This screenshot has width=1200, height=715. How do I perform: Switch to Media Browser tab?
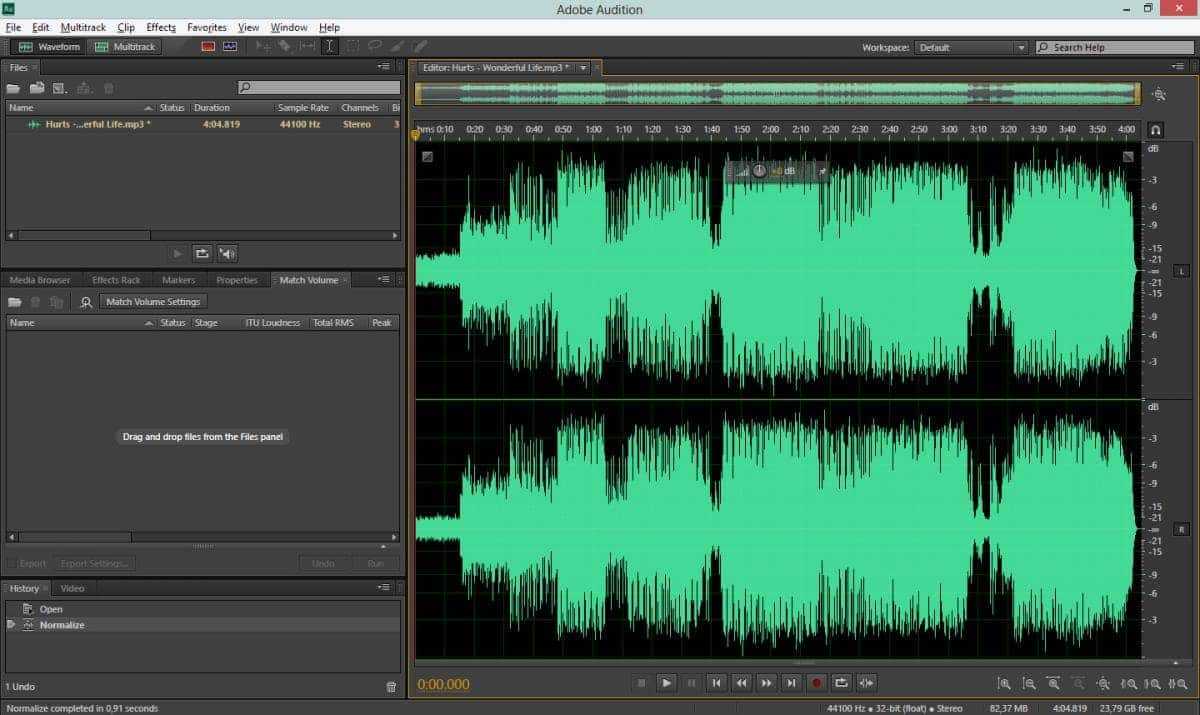[x=40, y=280]
